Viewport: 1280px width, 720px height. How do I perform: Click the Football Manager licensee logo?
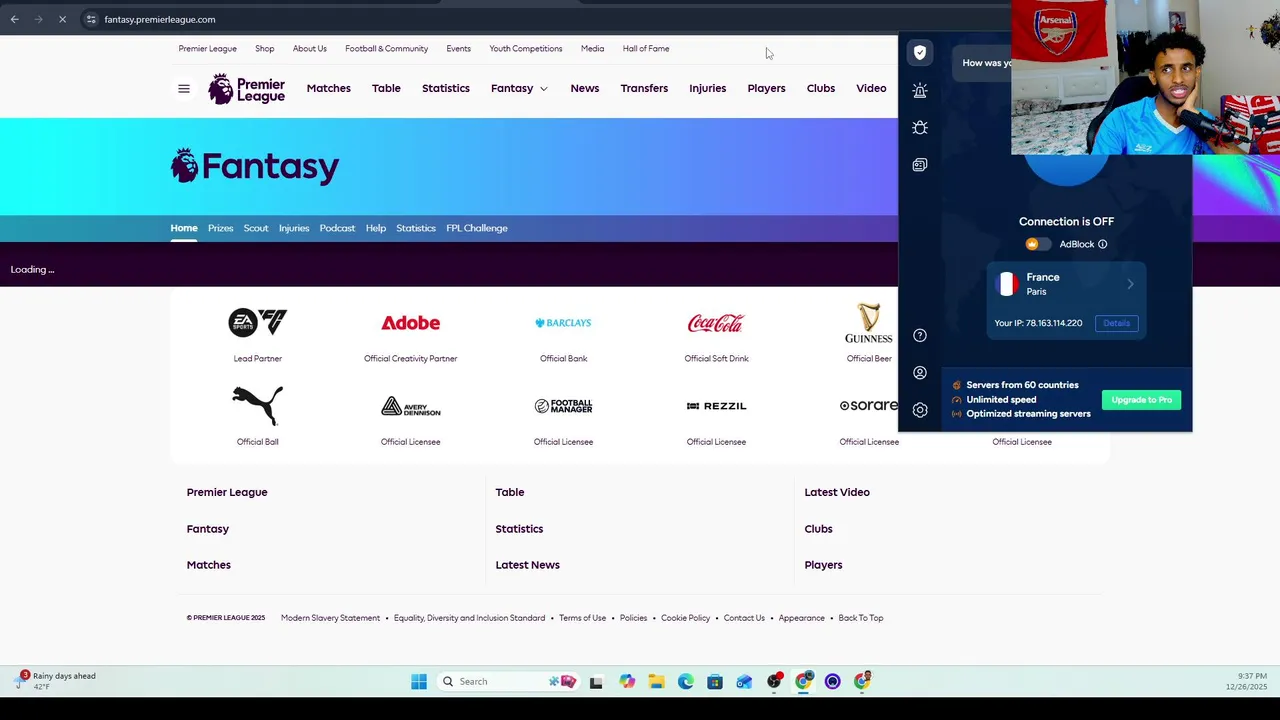(x=563, y=406)
